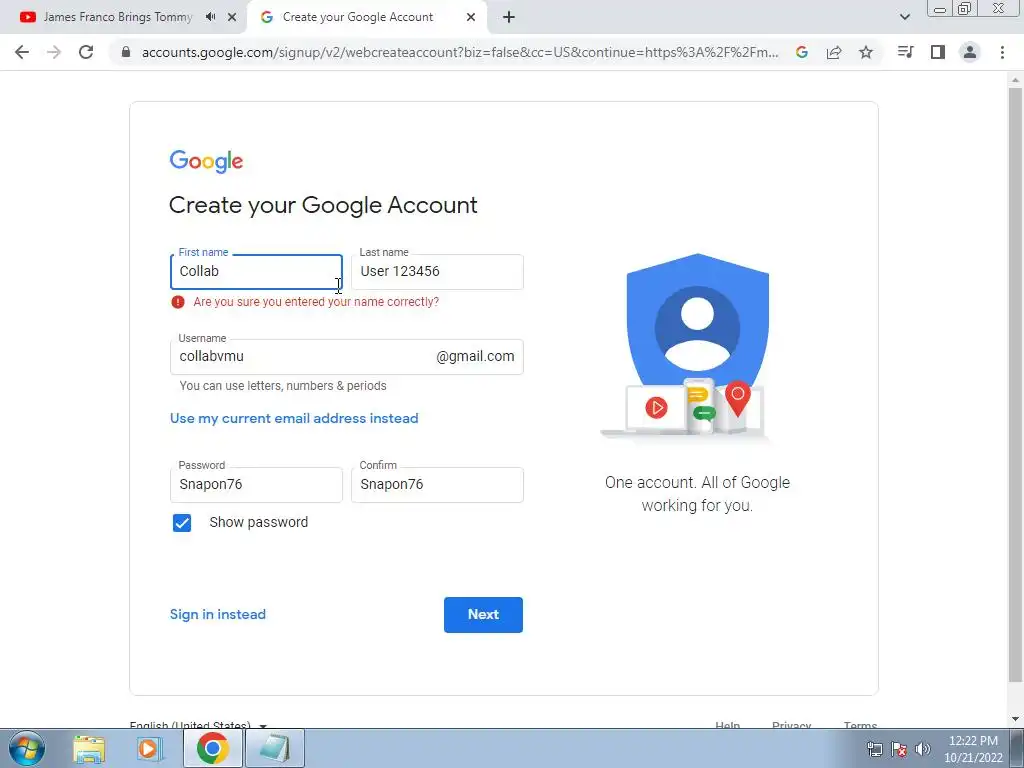Viewport: 1024px width, 768px height.
Task: Click the Sign in instead link
Action: pyautogui.click(x=217, y=615)
